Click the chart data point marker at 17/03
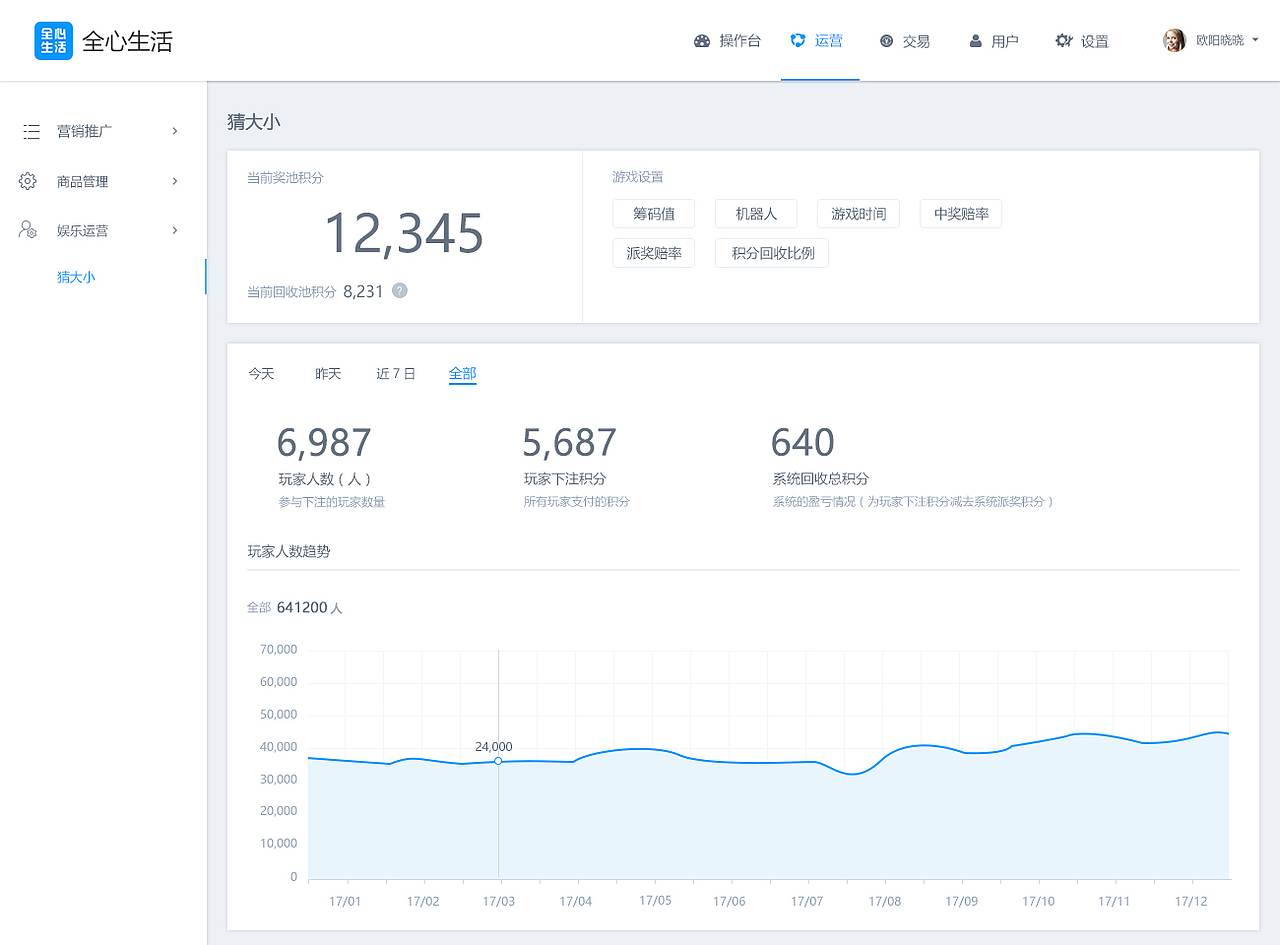Screen dimensions: 1280x945 [x=498, y=761]
